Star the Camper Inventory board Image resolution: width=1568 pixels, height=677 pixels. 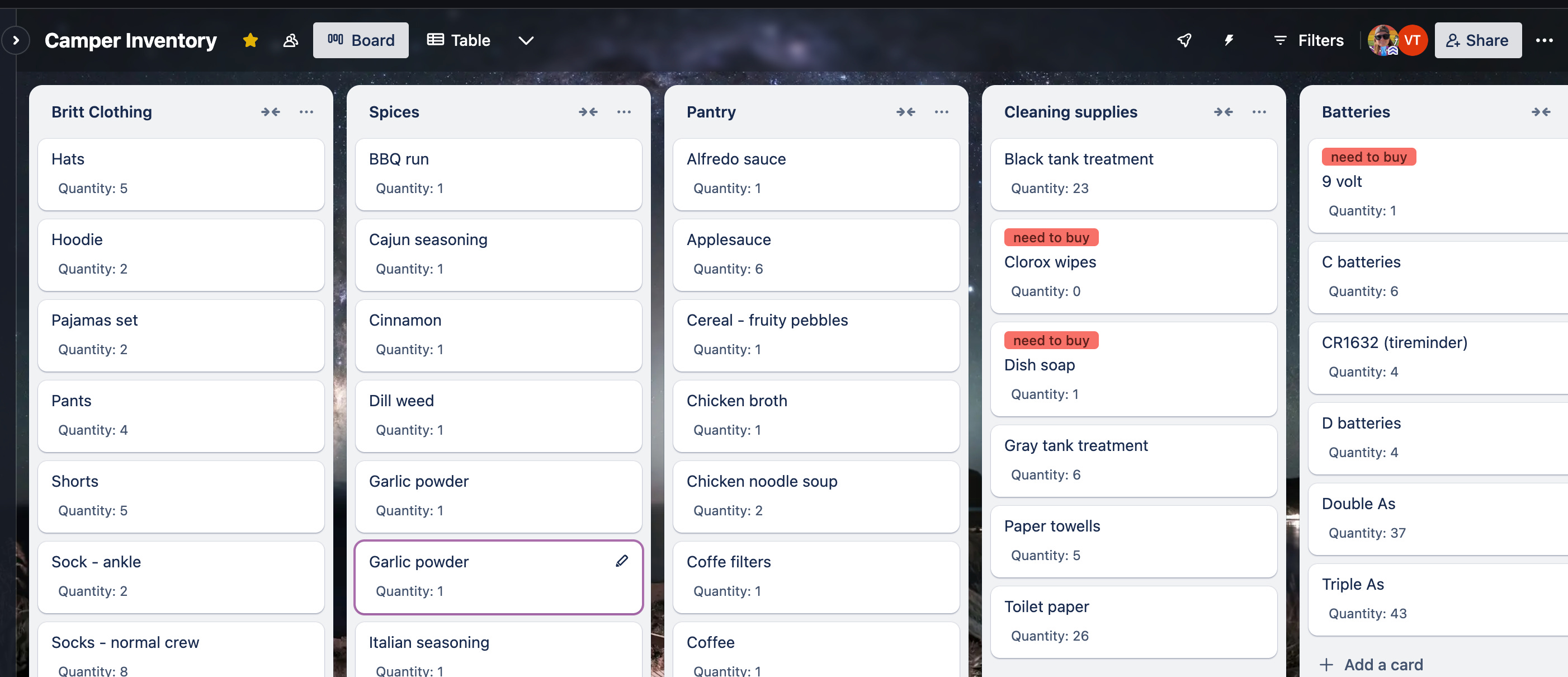pyautogui.click(x=250, y=40)
